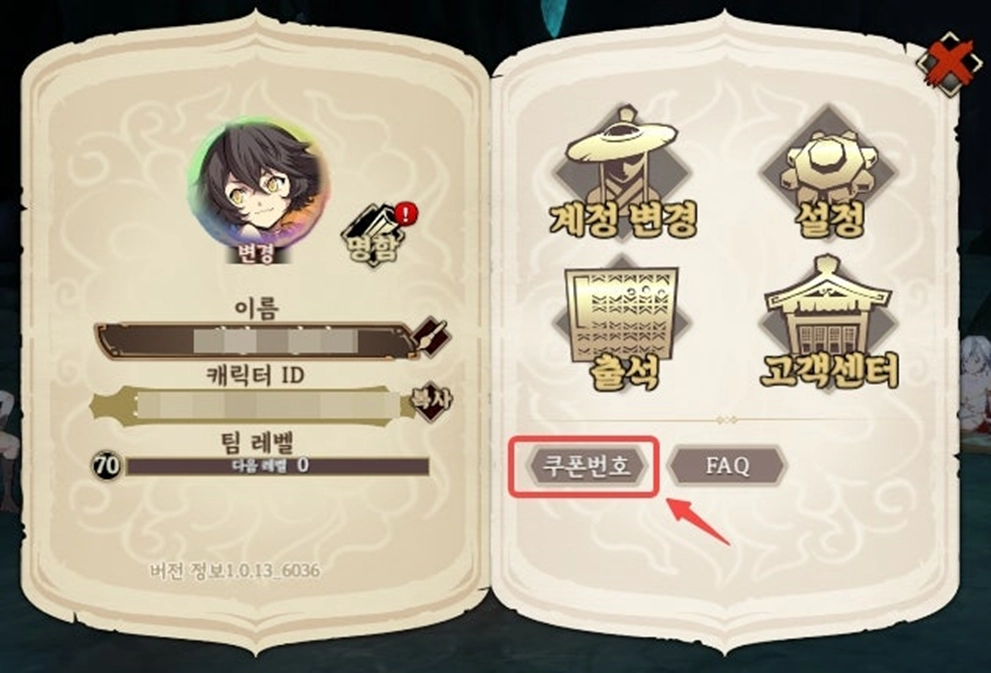
Task: Click the 팀 레벨 progress bar
Action: point(277,466)
